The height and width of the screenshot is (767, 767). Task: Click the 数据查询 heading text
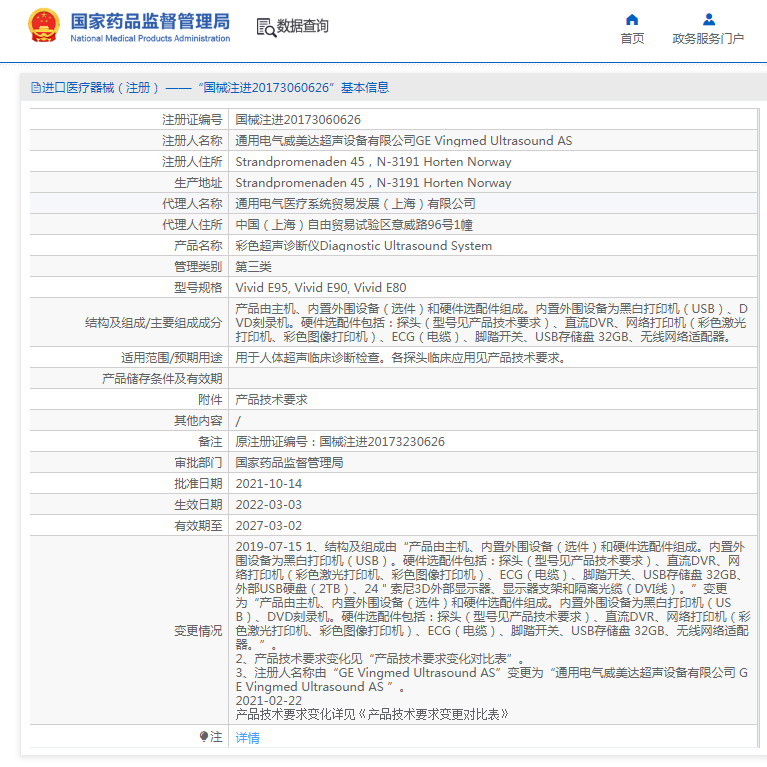point(302,26)
